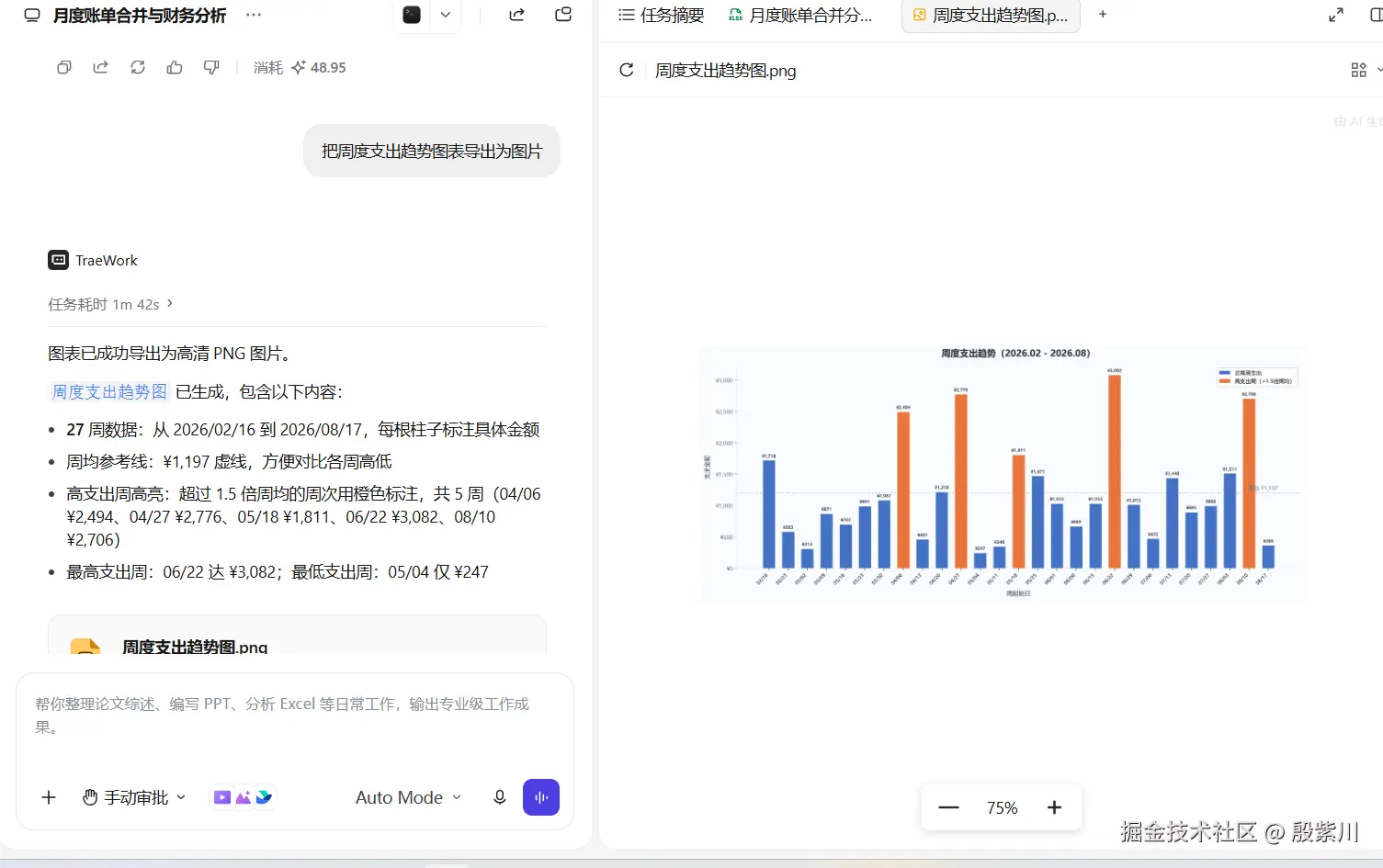Screen dimensions: 1383x868
Task: Click the bullet starting with 最高支出周
Action: pos(278,571)
